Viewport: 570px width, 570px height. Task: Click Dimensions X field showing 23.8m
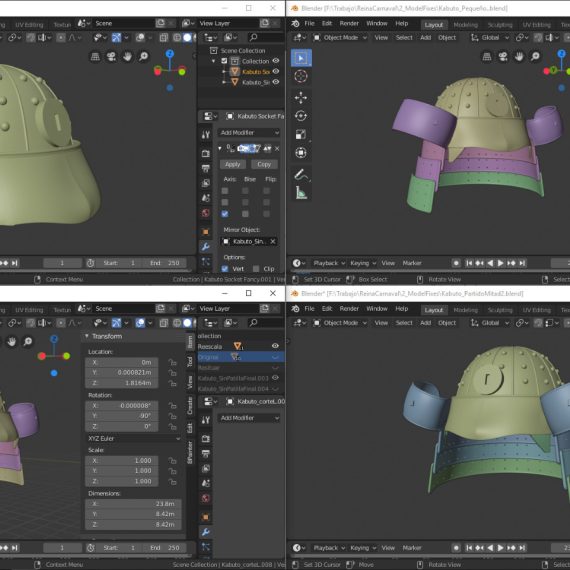click(x=133, y=504)
